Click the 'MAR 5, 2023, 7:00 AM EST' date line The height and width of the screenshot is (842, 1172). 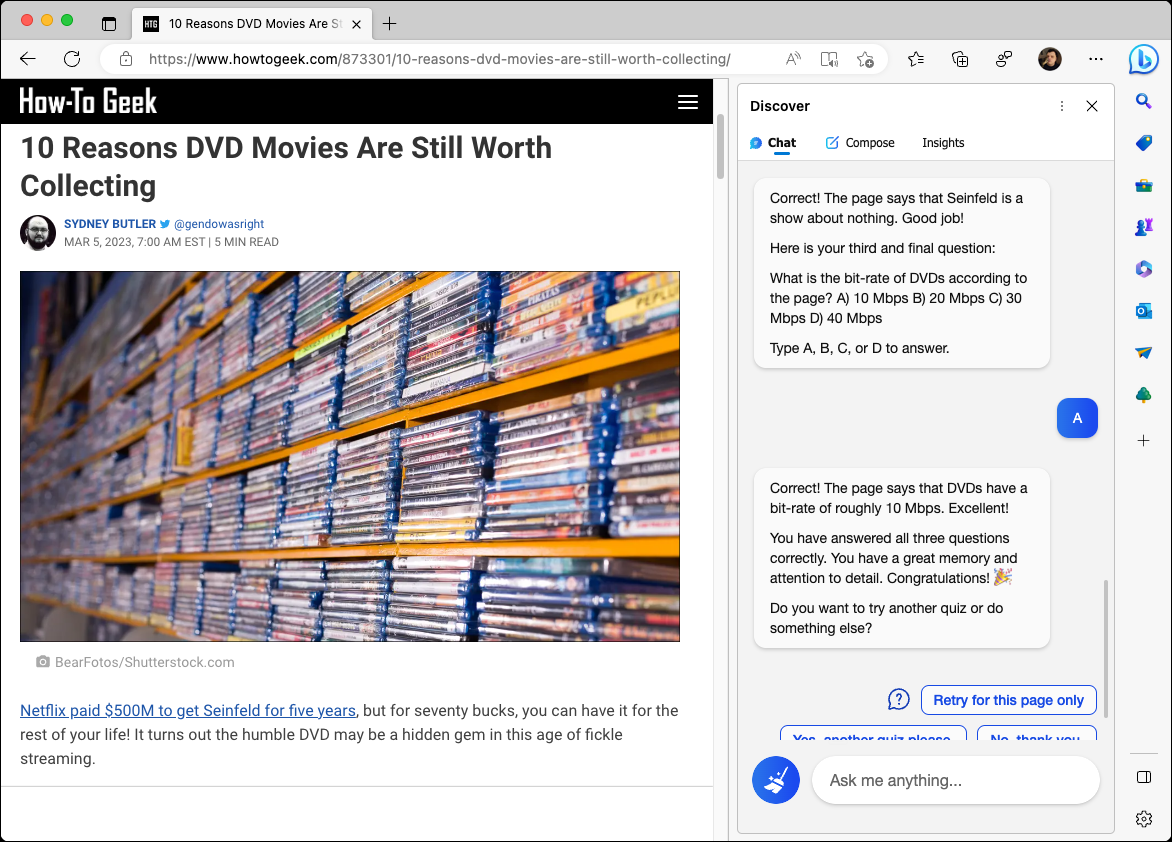coord(135,242)
